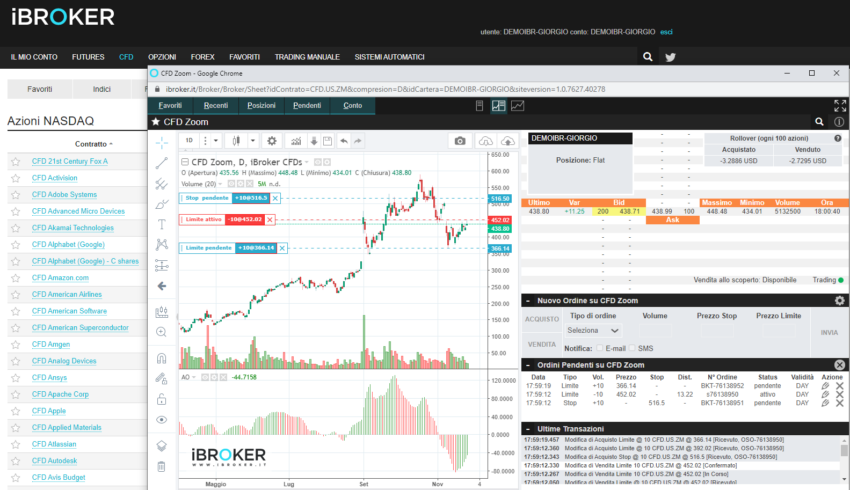
Task: Cancel the Stop pendente order on chart
Action: (x=275, y=198)
